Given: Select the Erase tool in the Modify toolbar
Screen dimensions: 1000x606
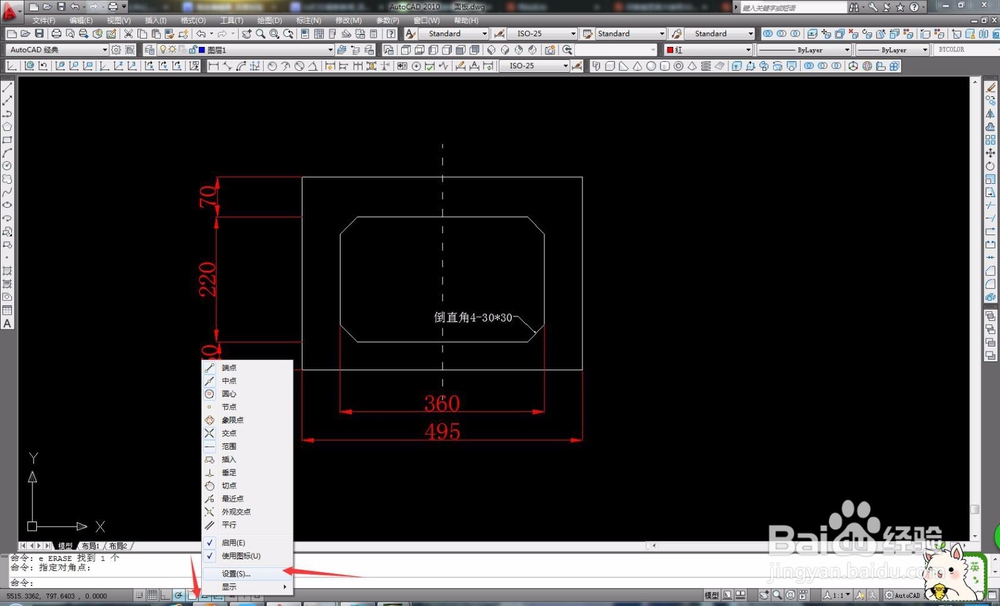Looking at the screenshot, I should 990,87.
